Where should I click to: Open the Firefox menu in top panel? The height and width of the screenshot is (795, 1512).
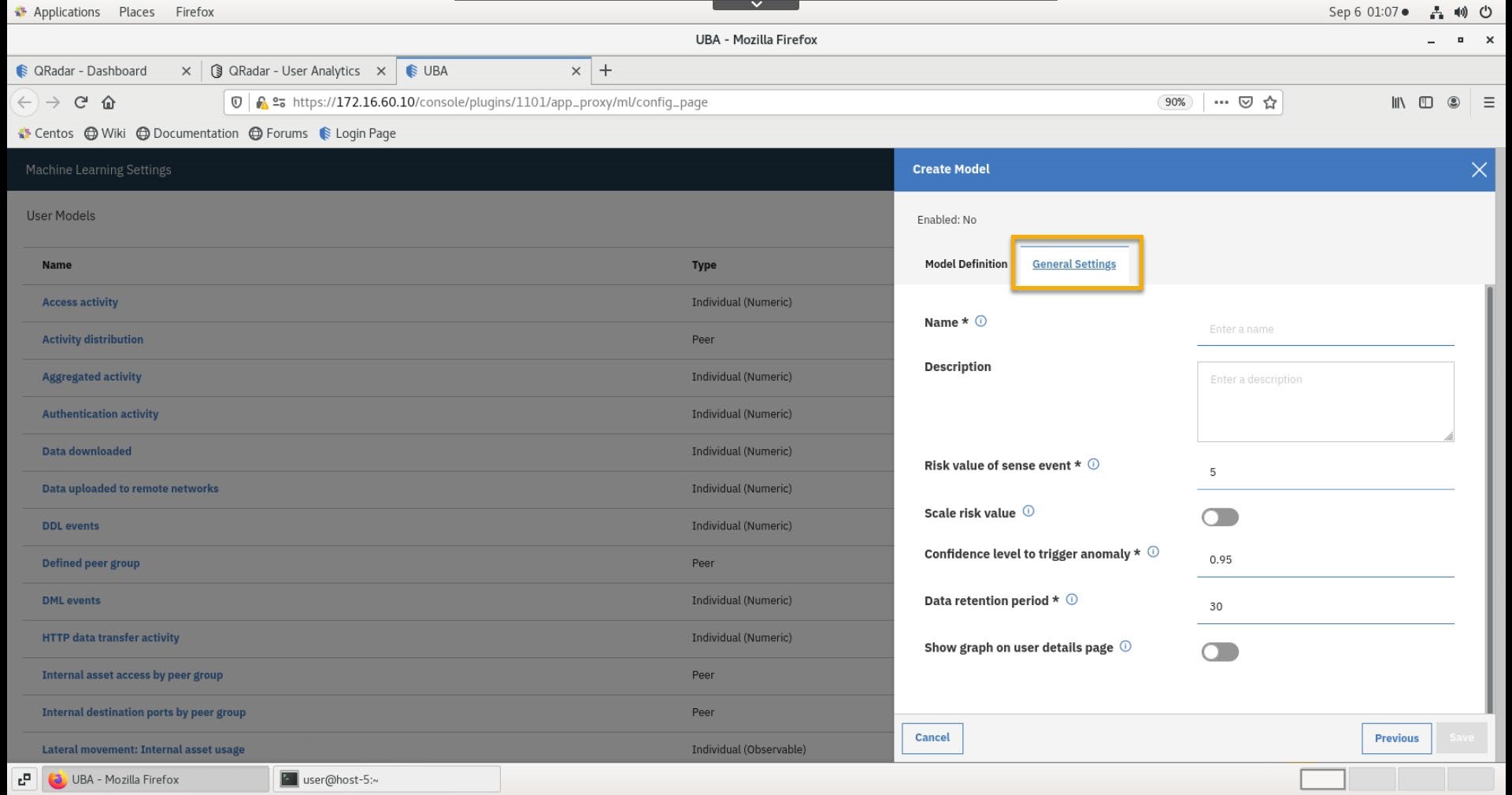pos(195,12)
